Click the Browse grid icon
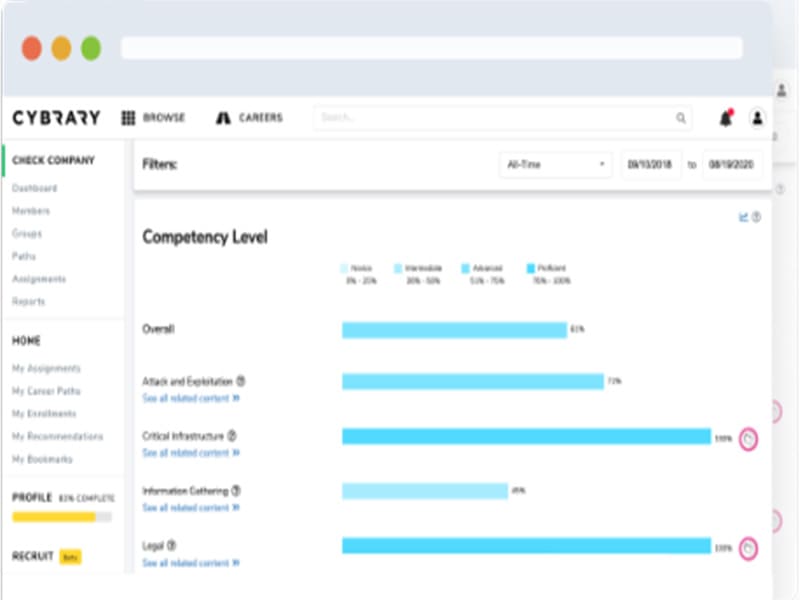 128,118
